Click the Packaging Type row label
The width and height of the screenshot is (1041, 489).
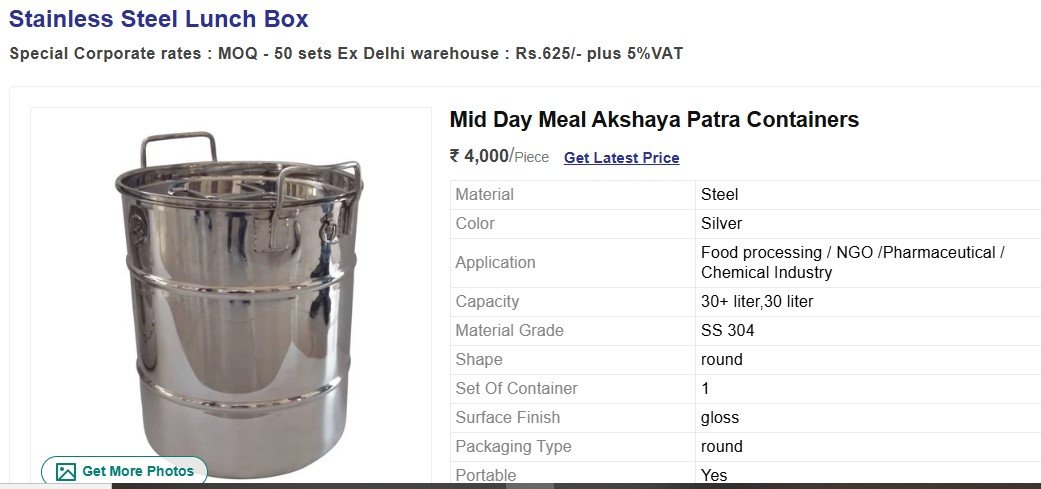click(513, 447)
